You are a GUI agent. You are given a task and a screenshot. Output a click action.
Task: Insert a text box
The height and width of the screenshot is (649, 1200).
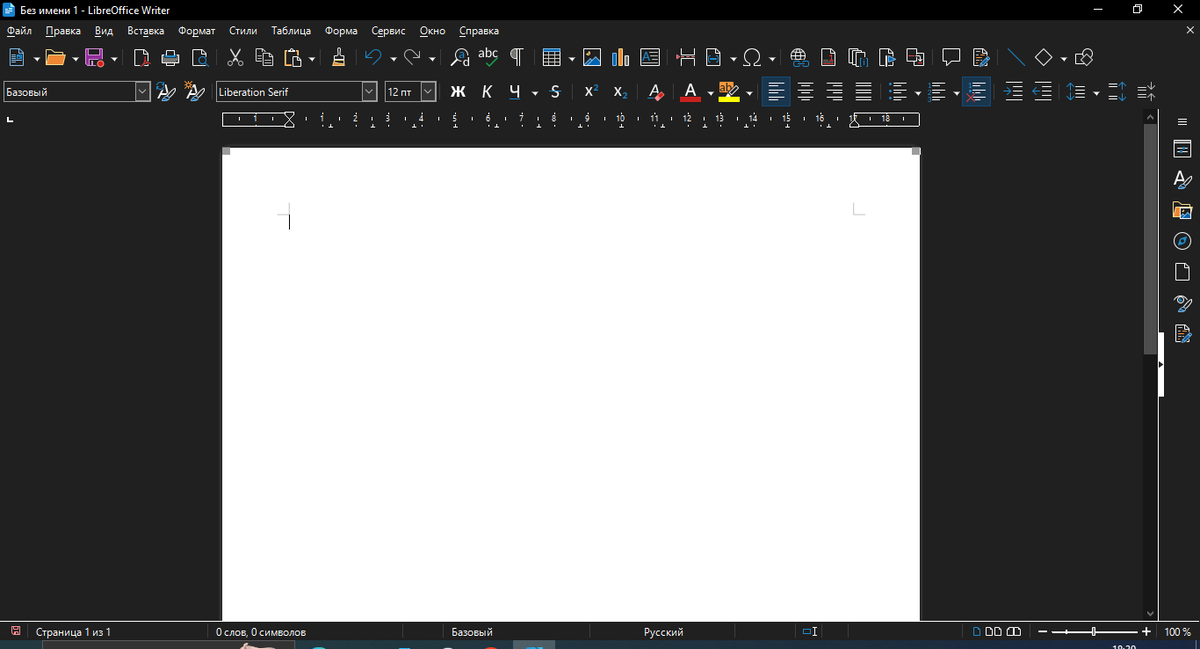[650, 58]
